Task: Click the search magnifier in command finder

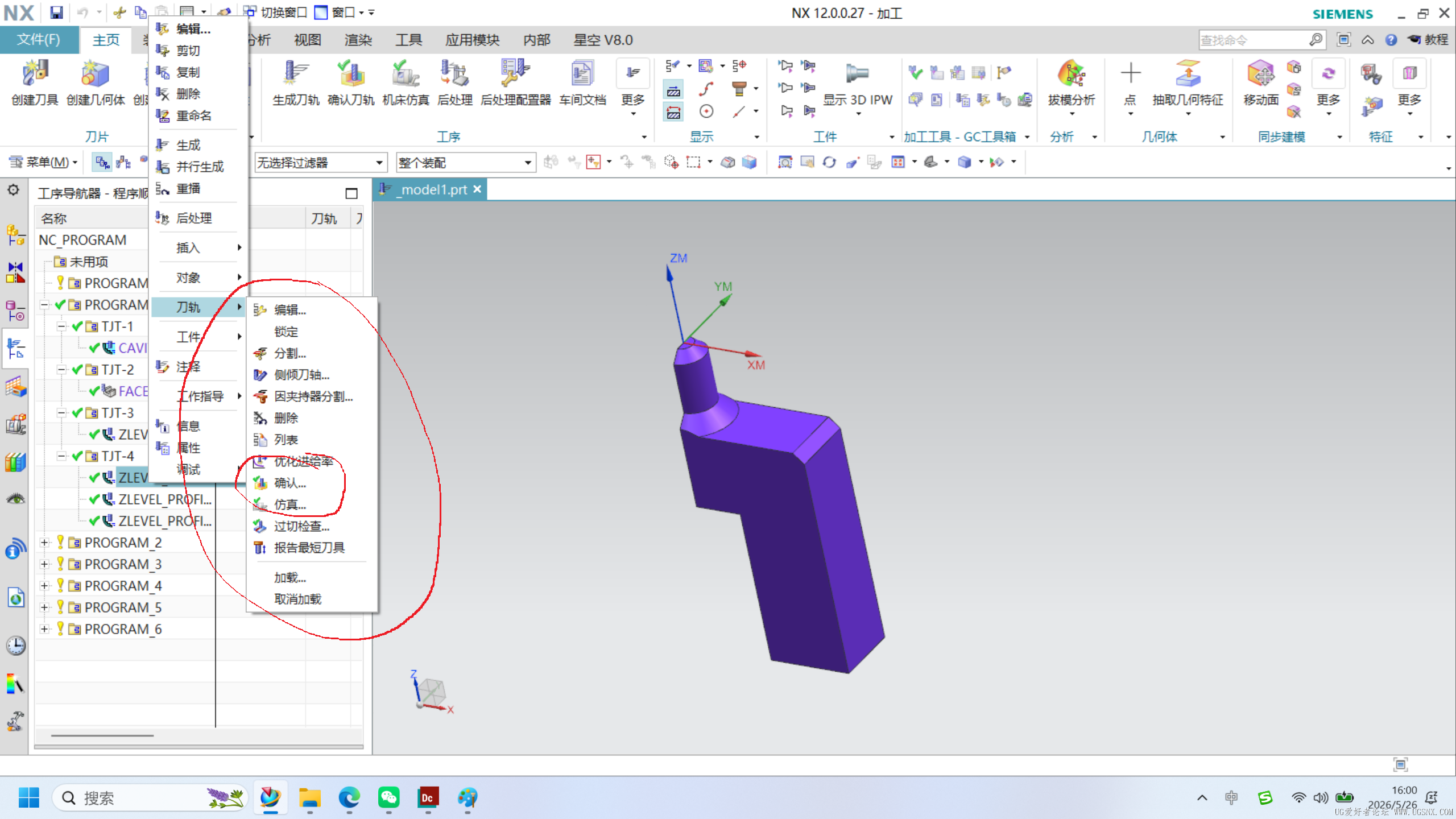Action: (x=1316, y=40)
